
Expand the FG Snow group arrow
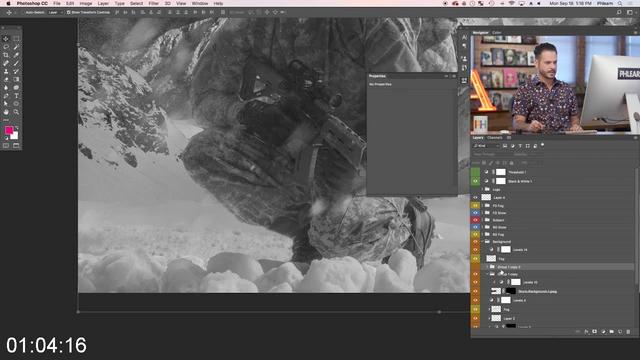(x=482, y=213)
